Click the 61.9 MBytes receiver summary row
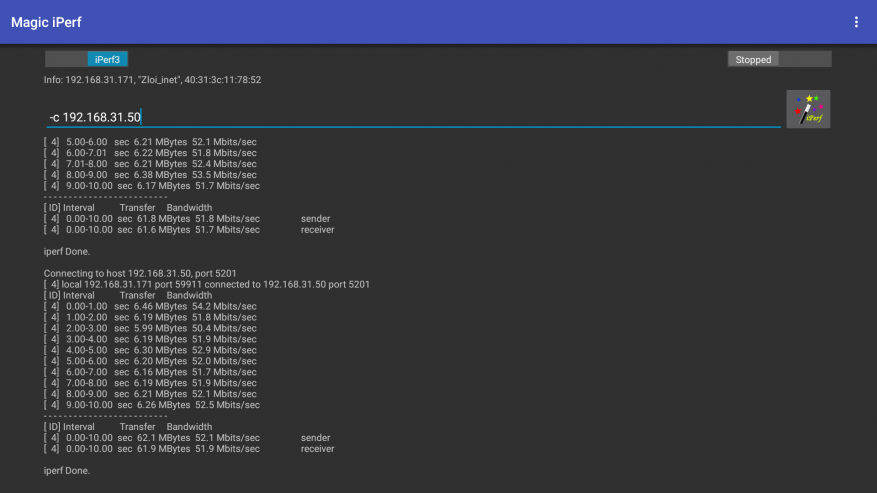Viewport: 877px width, 493px height. click(x=189, y=449)
